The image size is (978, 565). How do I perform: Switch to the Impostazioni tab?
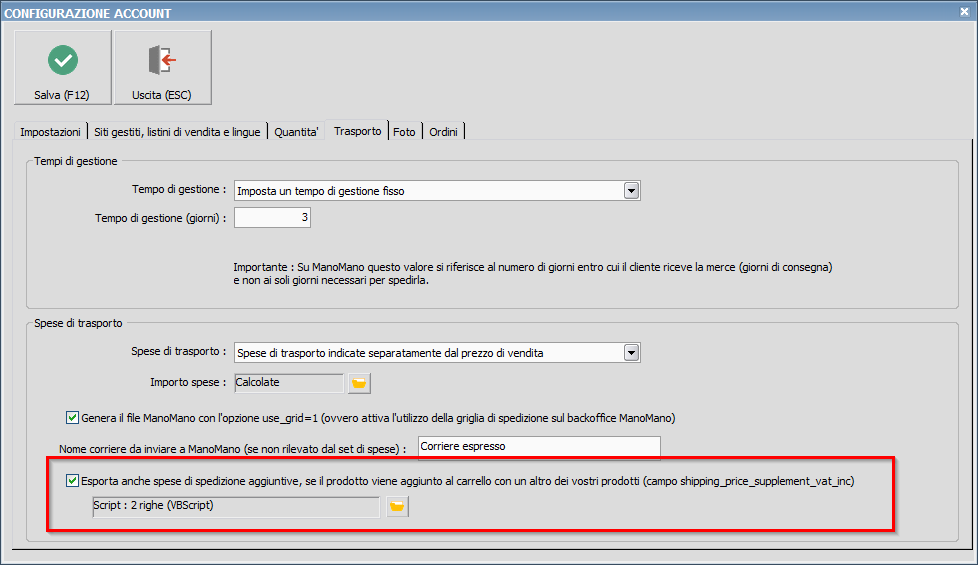51,132
